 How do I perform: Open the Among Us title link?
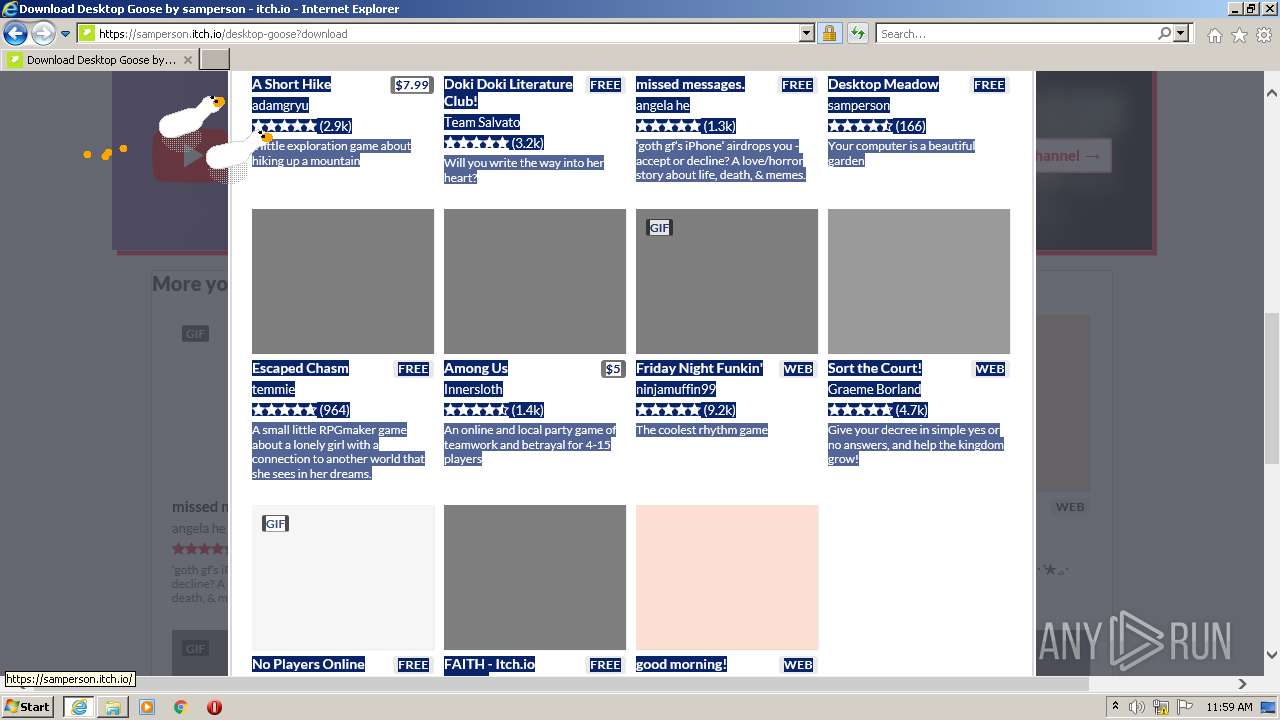[x=476, y=368]
